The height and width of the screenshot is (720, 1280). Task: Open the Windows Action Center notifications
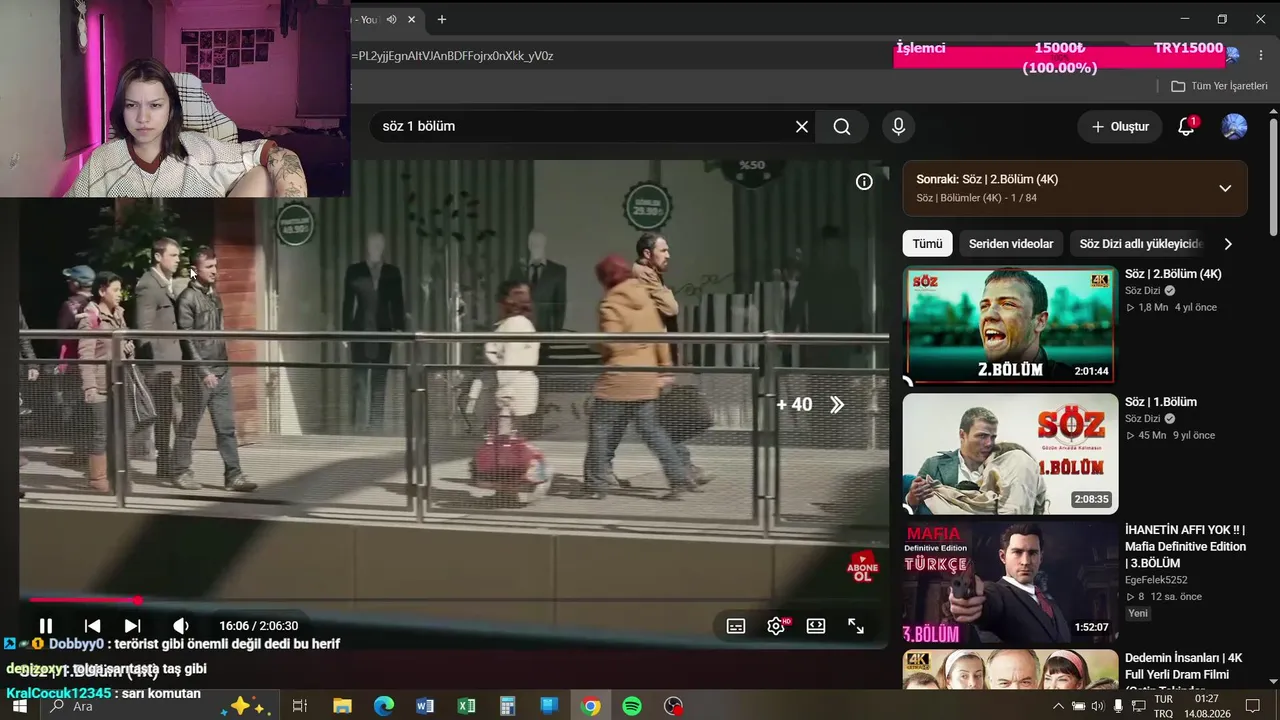1252,706
